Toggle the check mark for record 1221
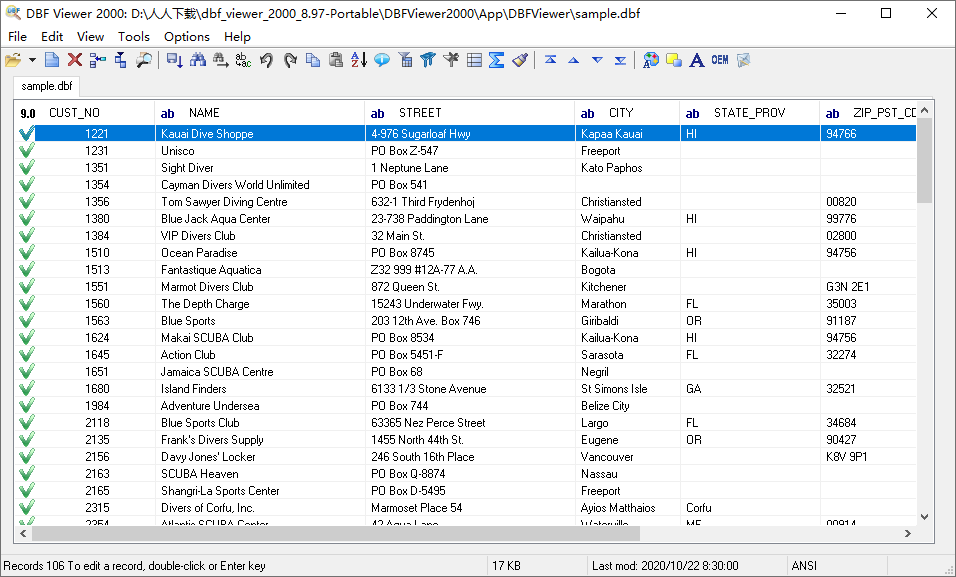 coord(26,133)
